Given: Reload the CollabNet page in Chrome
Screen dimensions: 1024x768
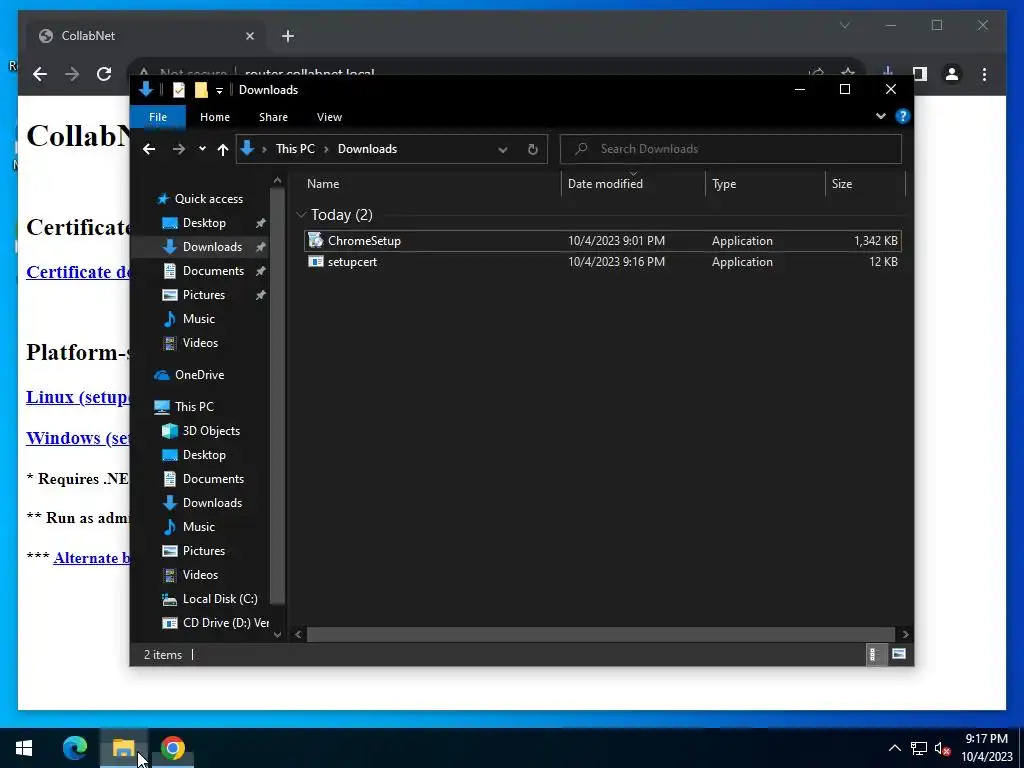Looking at the screenshot, I should click(x=104, y=74).
